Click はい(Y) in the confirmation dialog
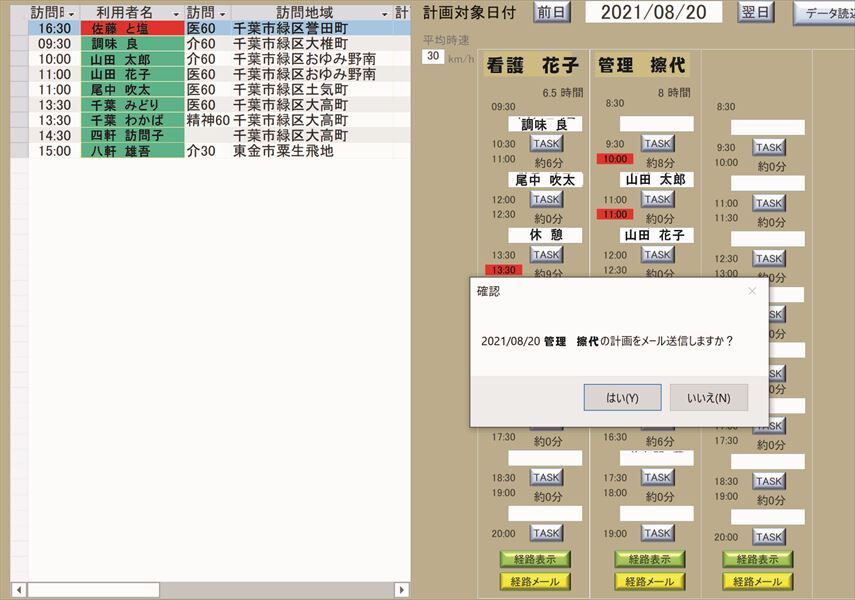 622,397
